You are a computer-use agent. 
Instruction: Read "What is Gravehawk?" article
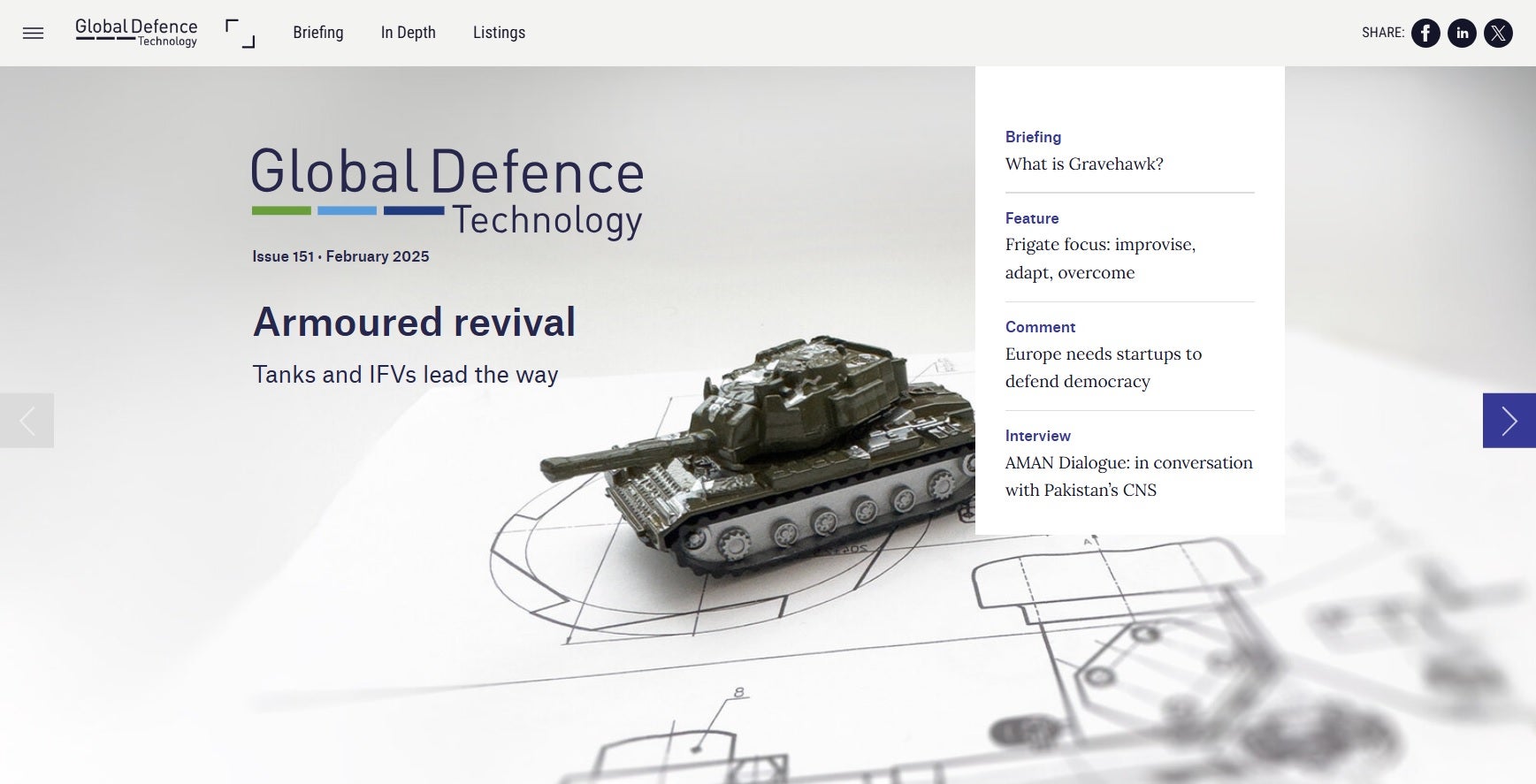pos(1084,164)
